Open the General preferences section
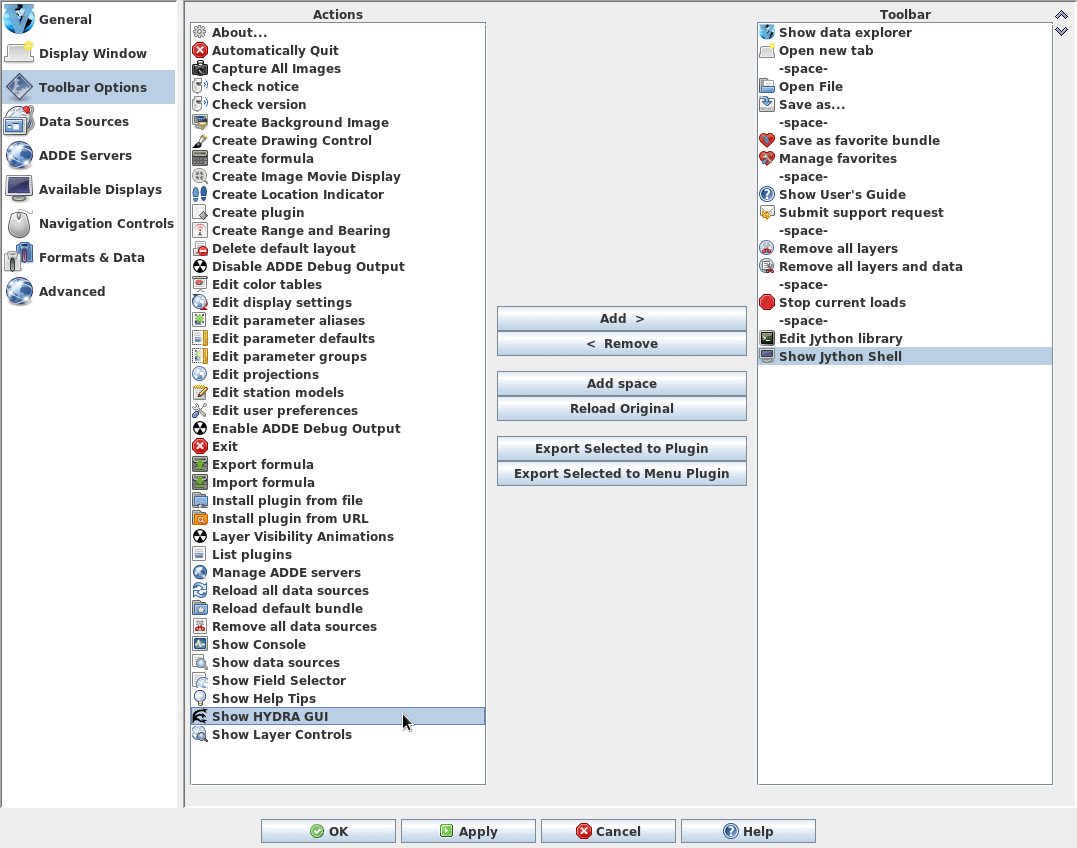1077x848 pixels. point(89,19)
